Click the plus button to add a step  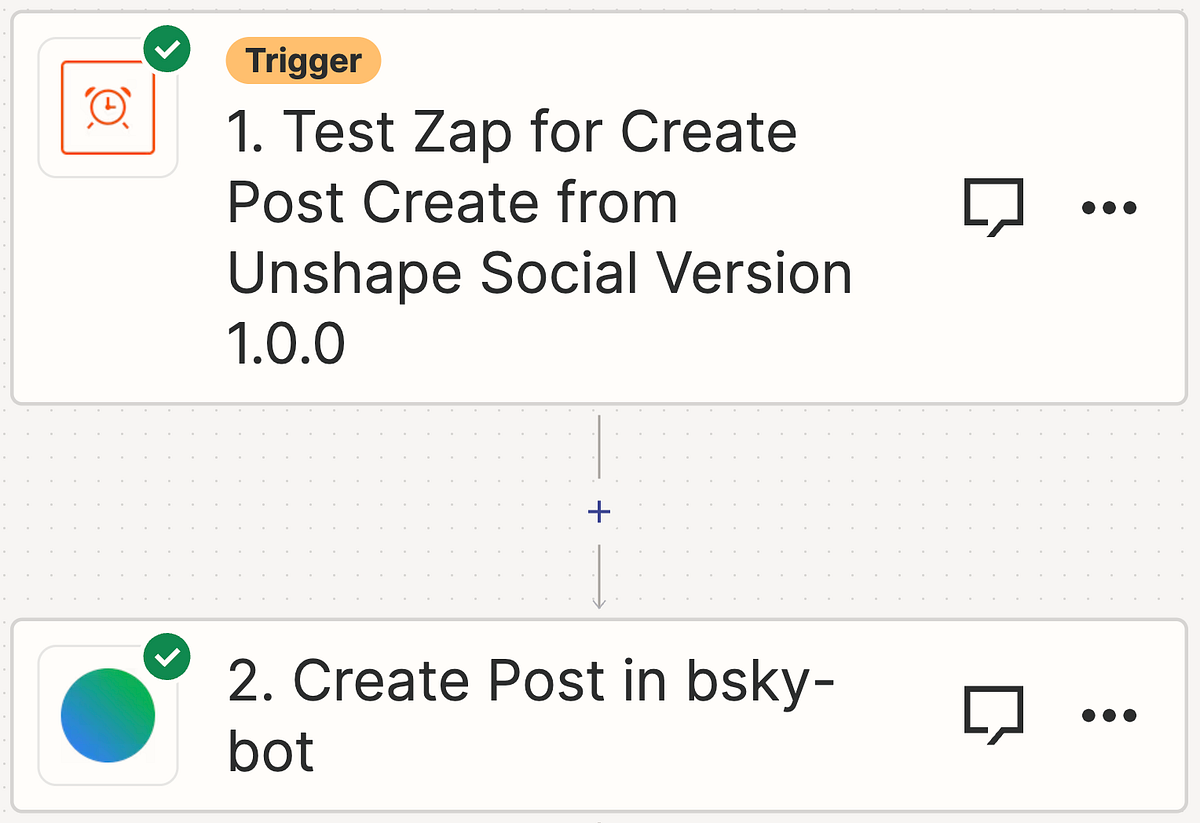click(599, 511)
